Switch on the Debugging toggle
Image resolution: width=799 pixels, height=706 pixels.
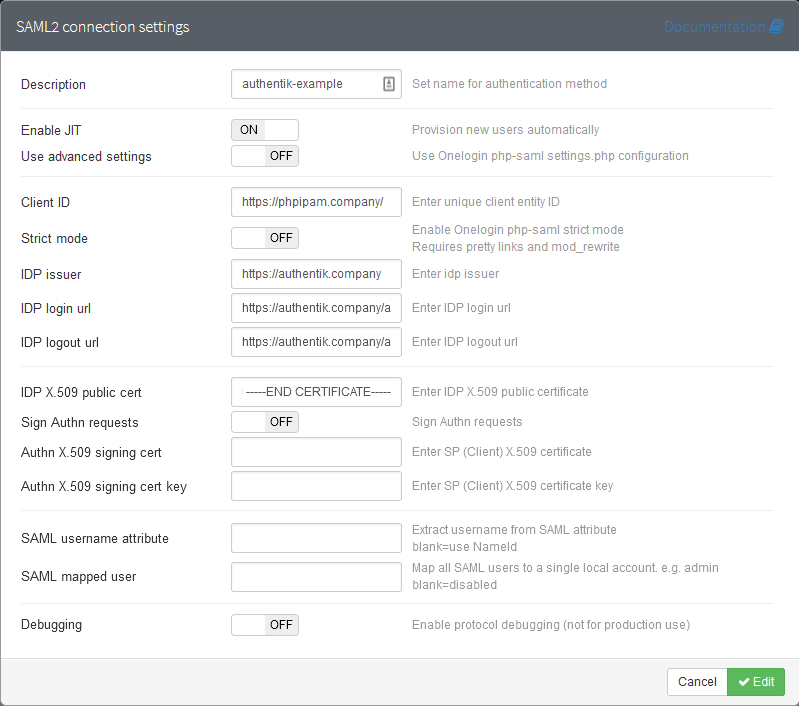click(x=265, y=625)
